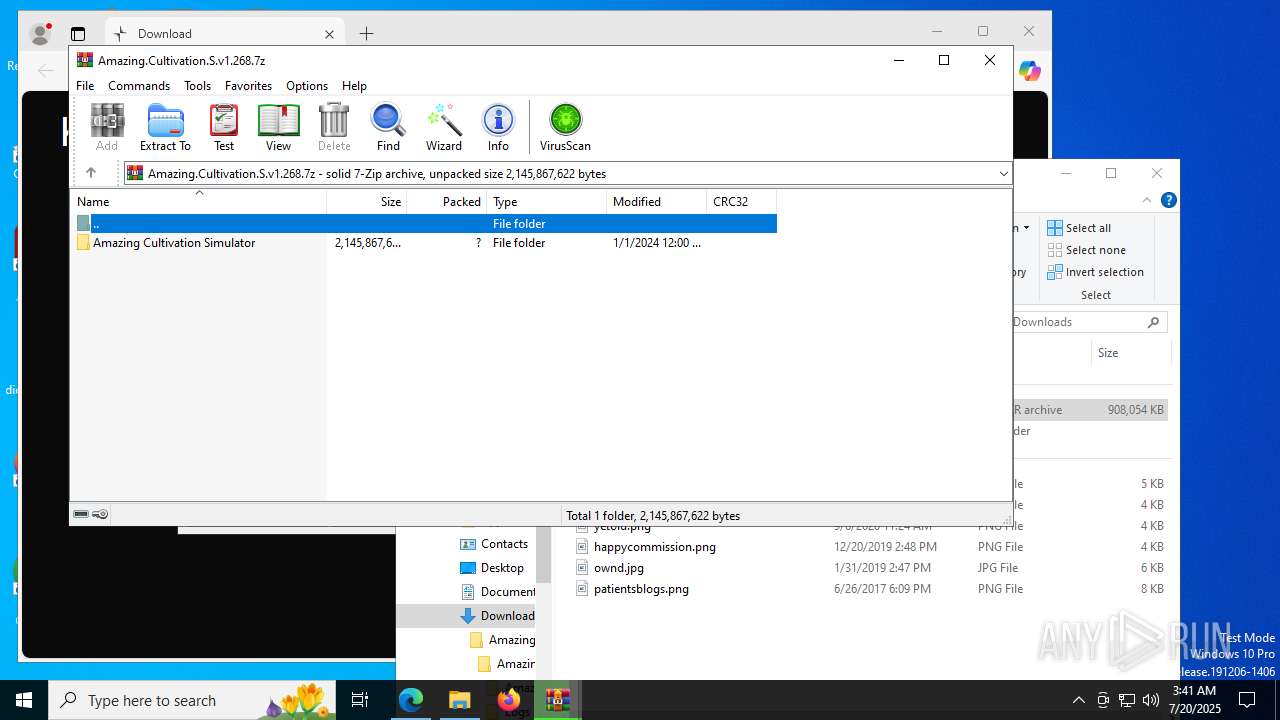
Task: Click the 908,054 KB archive row
Action: coord(1090,410)
